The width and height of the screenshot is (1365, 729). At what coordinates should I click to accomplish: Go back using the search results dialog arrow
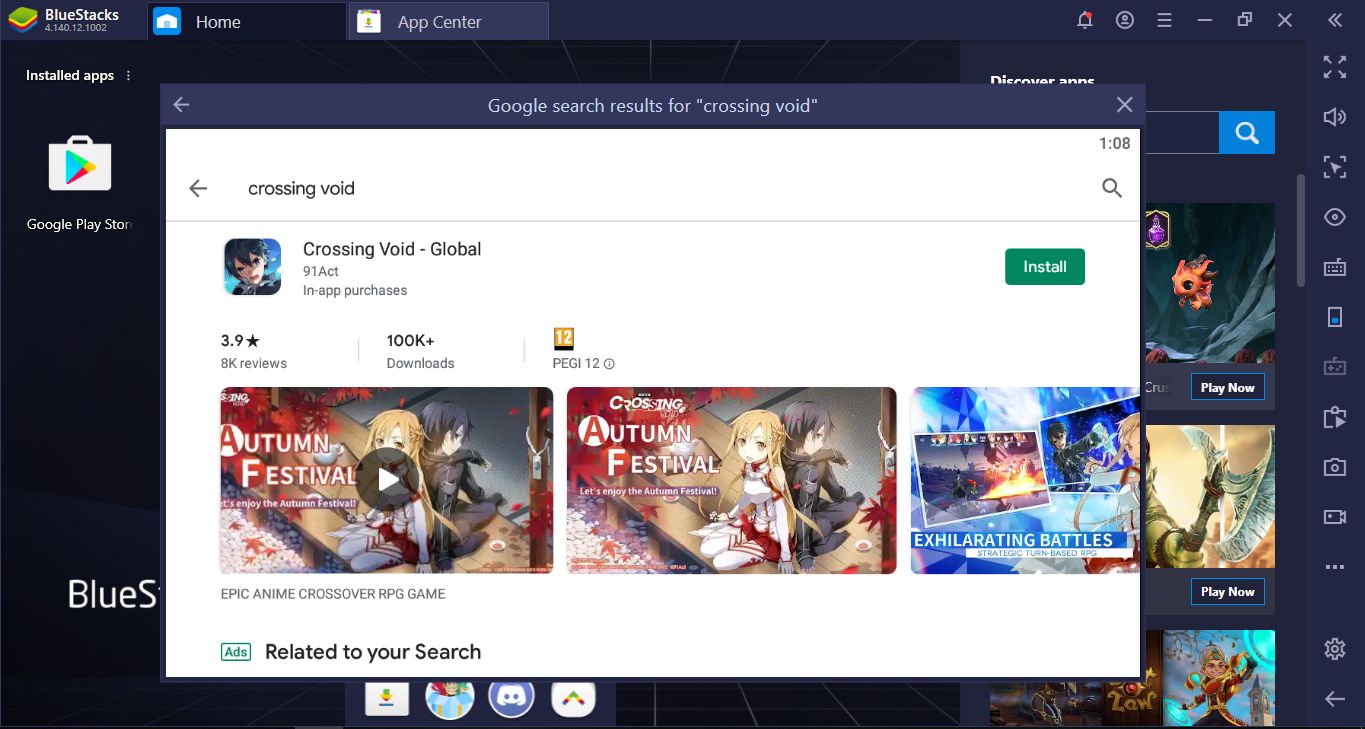point(181,105)
